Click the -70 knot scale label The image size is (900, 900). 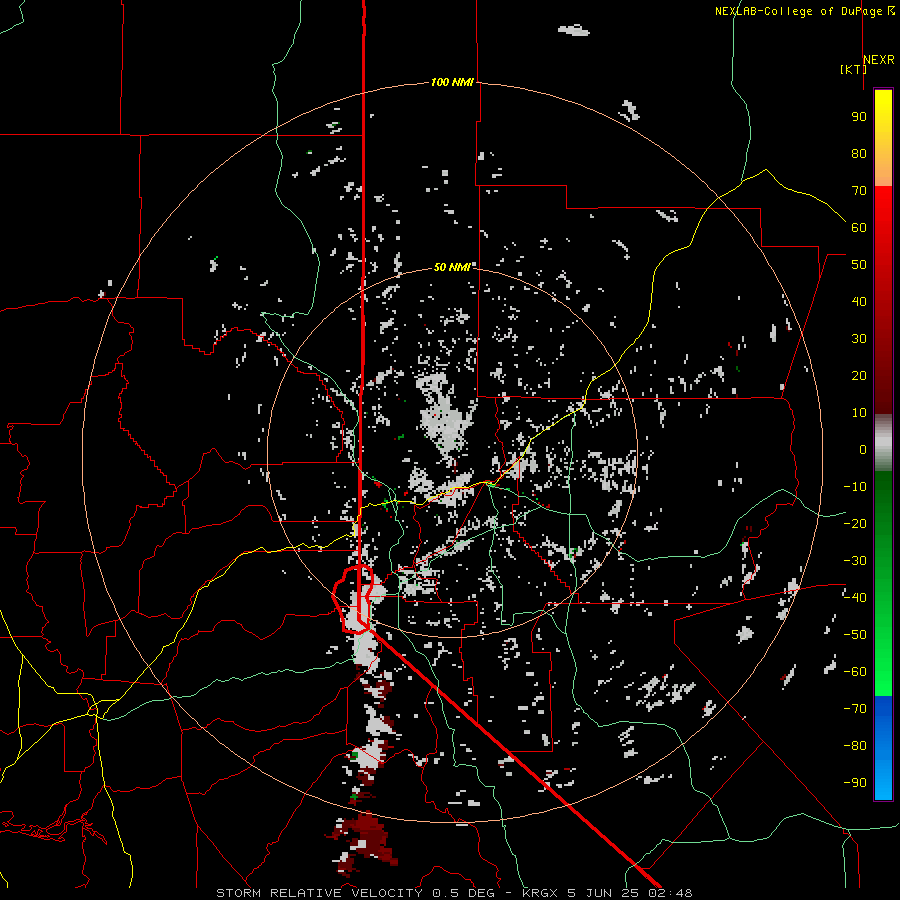855,708
